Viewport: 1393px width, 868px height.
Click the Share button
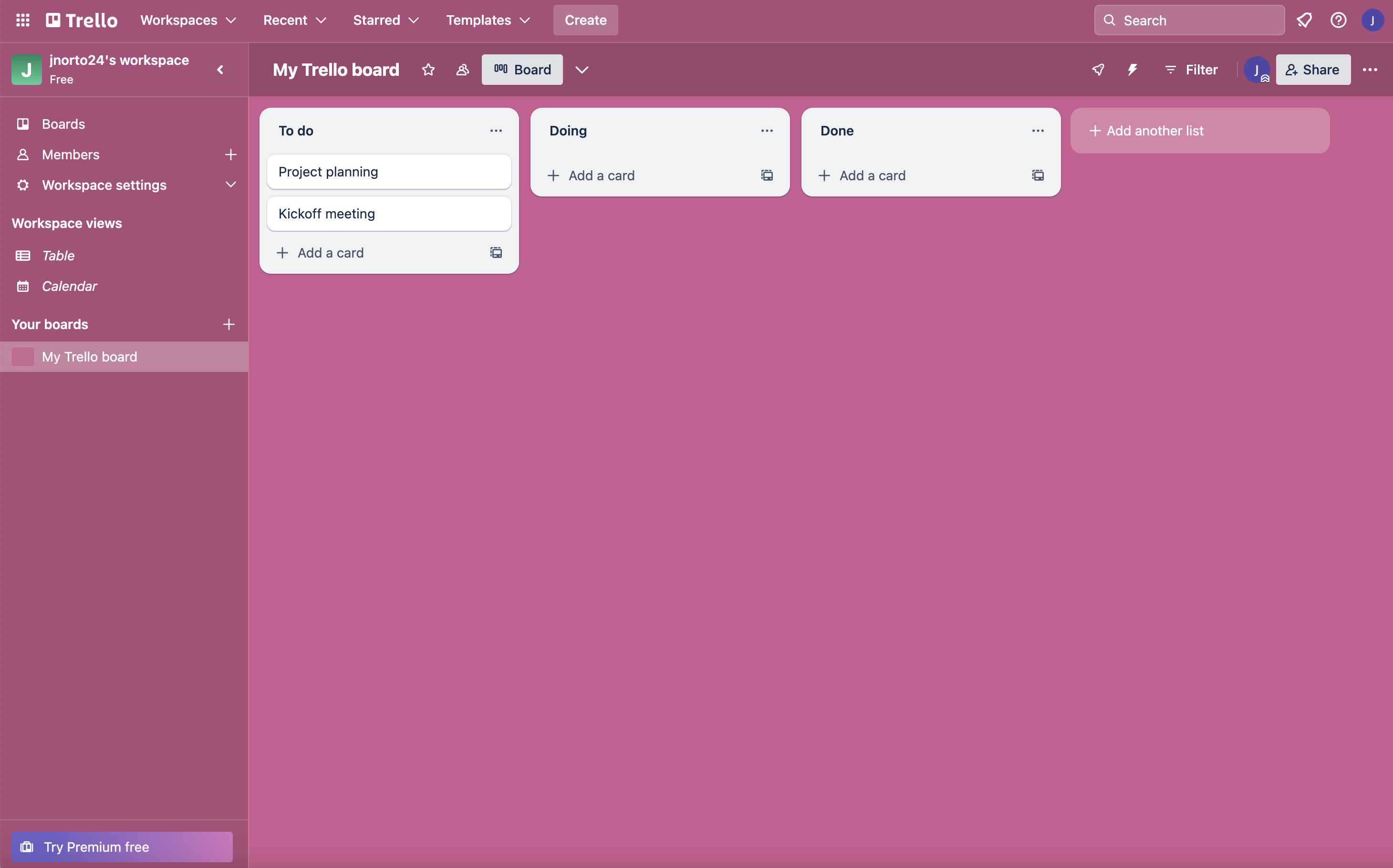1313,70
